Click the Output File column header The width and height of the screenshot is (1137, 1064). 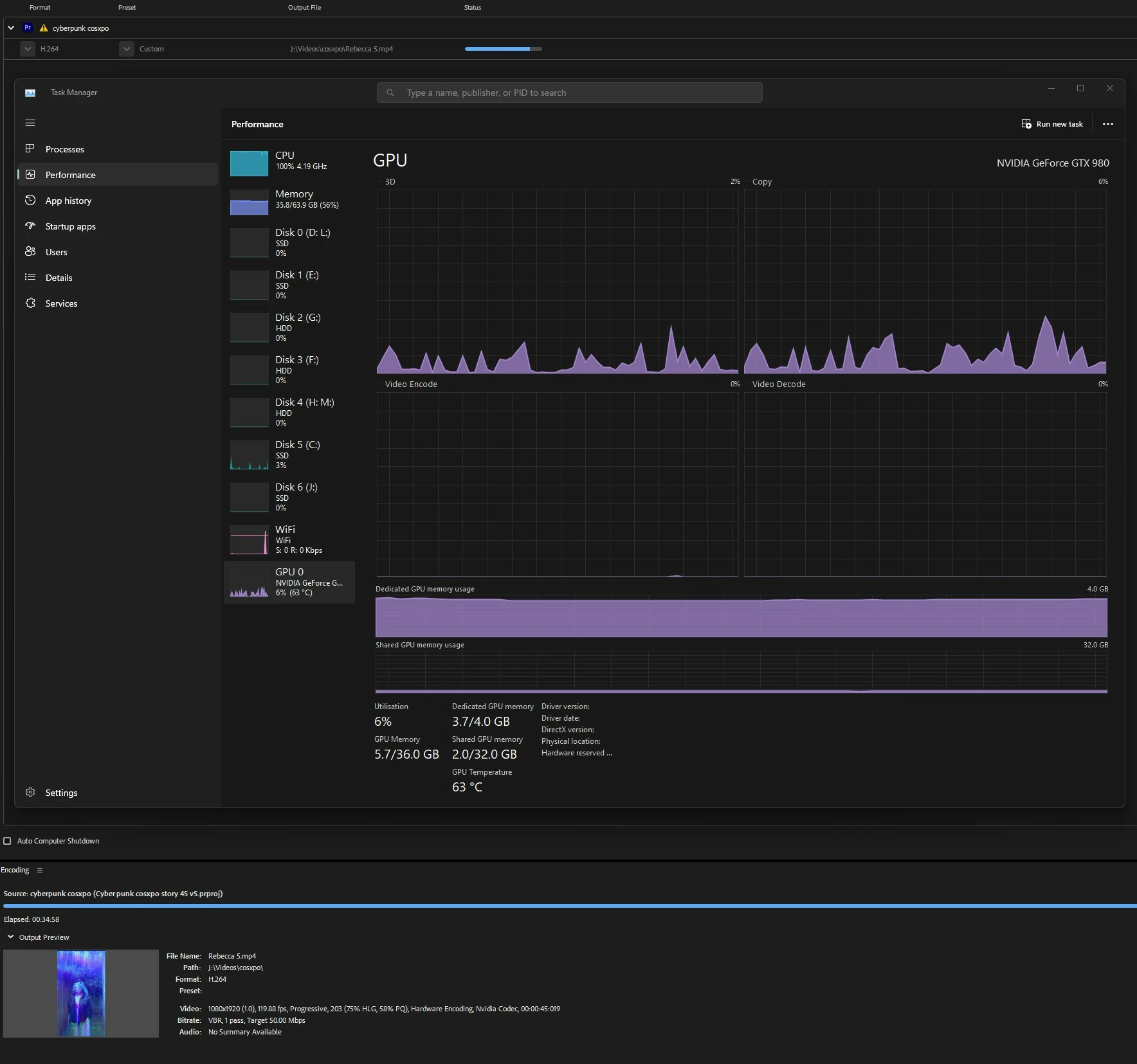[x=304, y=8]
